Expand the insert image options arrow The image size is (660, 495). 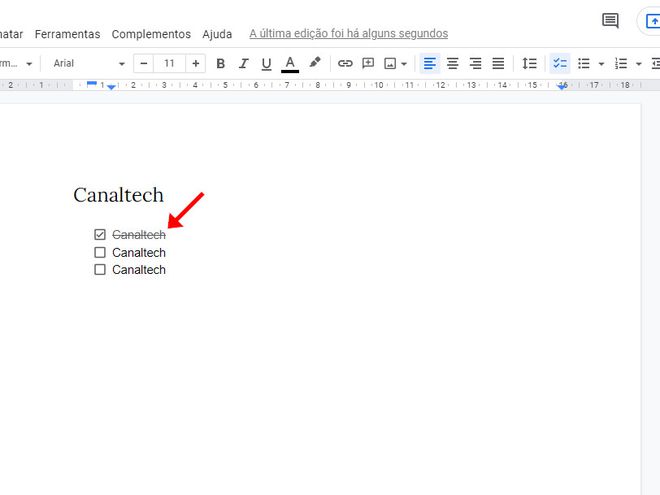pos(404,64)
